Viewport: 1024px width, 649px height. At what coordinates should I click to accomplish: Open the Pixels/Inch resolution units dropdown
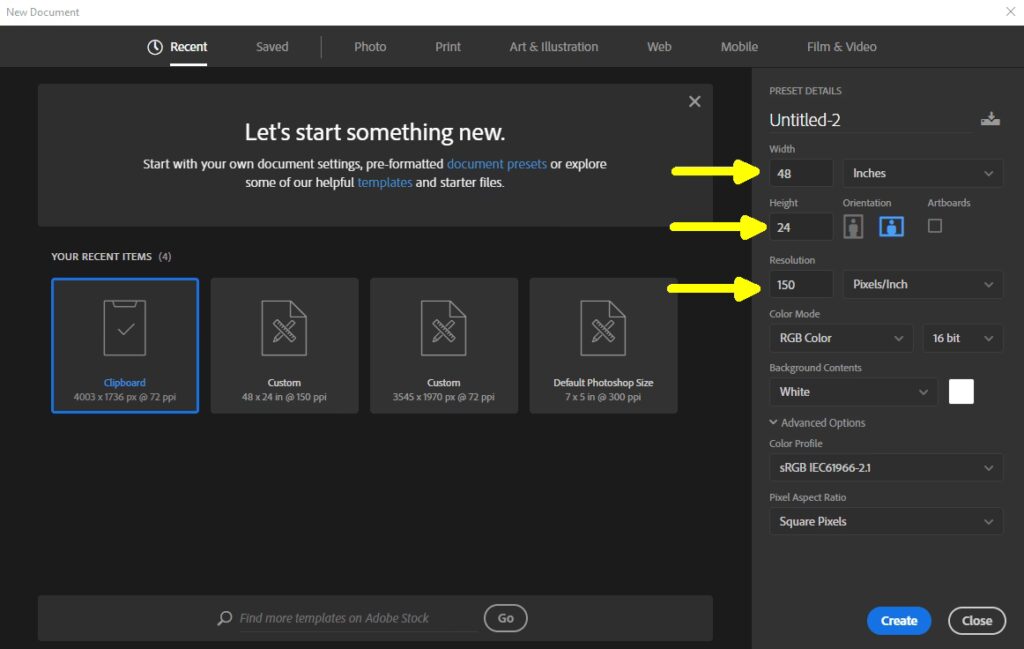(922, 284)
